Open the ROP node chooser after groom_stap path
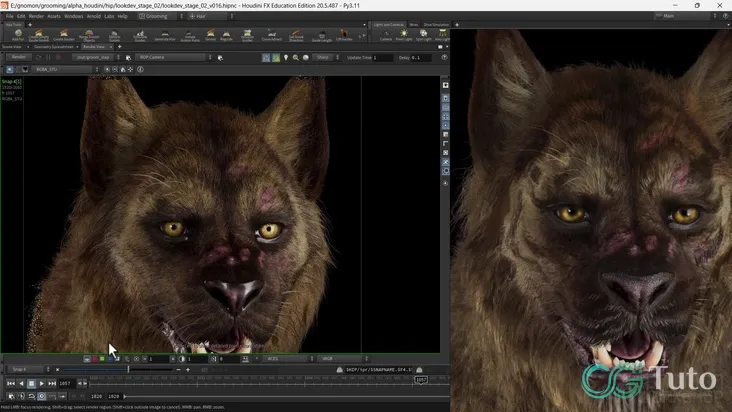Screen dimensions: 732x412 point(128,57)
